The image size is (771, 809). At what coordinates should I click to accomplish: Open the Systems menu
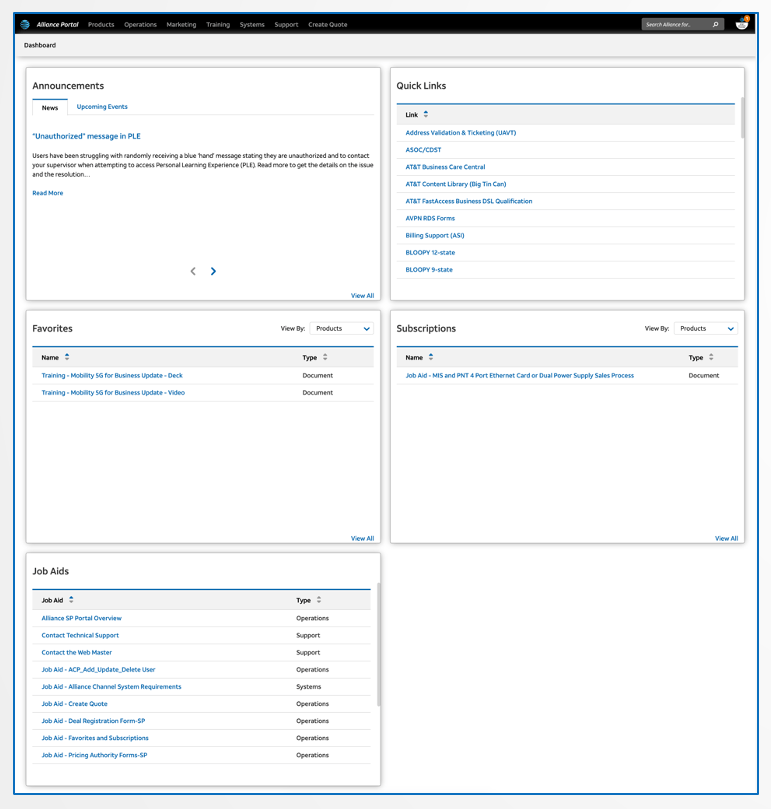point(252,24)
